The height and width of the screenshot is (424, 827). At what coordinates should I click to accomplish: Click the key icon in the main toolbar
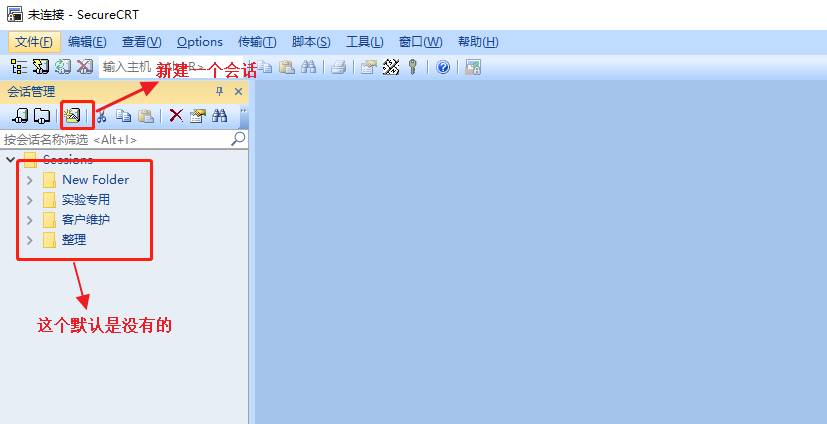(412, 67)
